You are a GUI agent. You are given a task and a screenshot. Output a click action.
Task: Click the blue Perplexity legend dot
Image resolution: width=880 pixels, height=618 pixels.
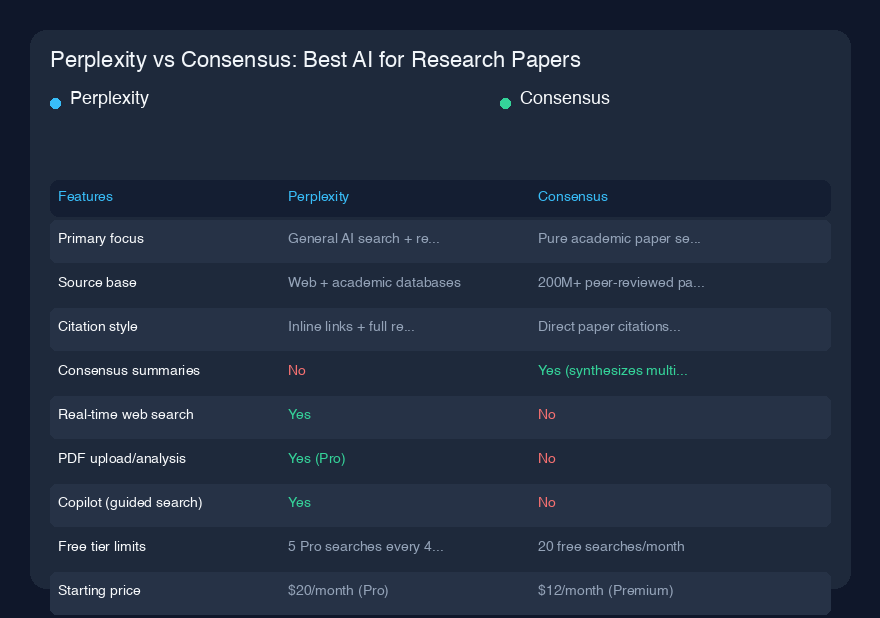pyautogui.click(x=56, y=103)
